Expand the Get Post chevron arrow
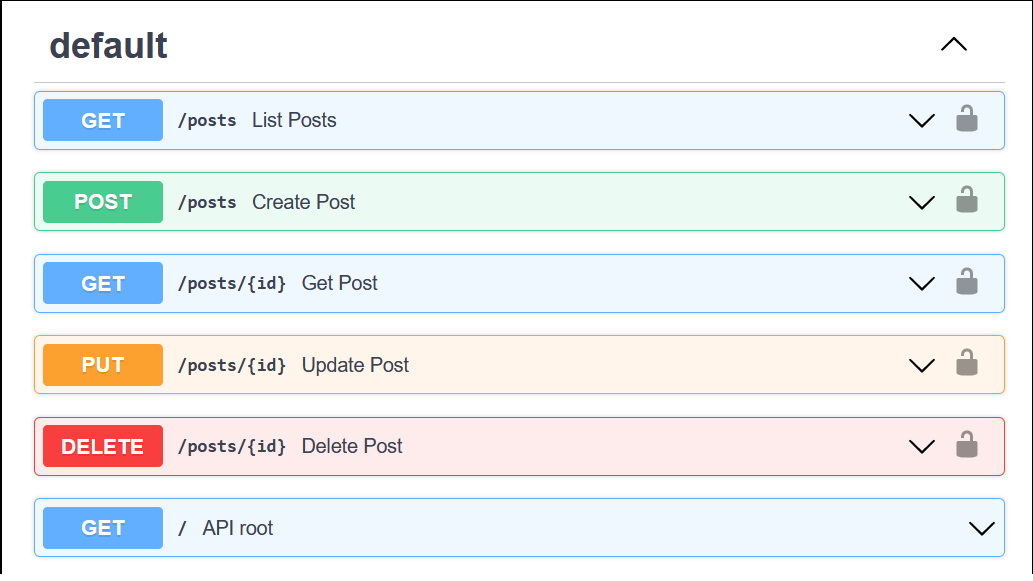 (921, 283)
